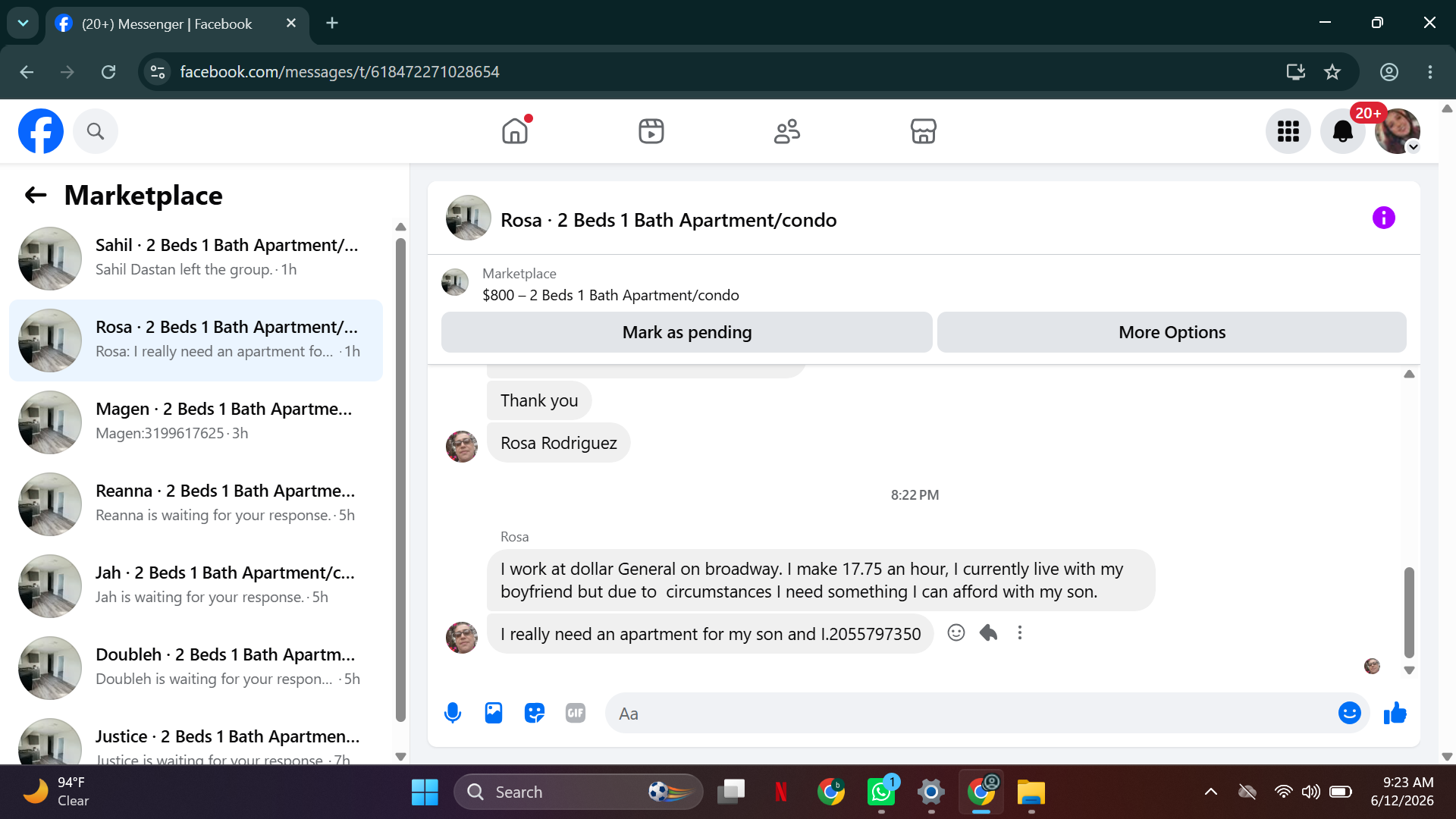Image resolution: width=1456 pixels, height=819 pixels.
Task: Mark the listing as pending
Action: pos(687,332)
